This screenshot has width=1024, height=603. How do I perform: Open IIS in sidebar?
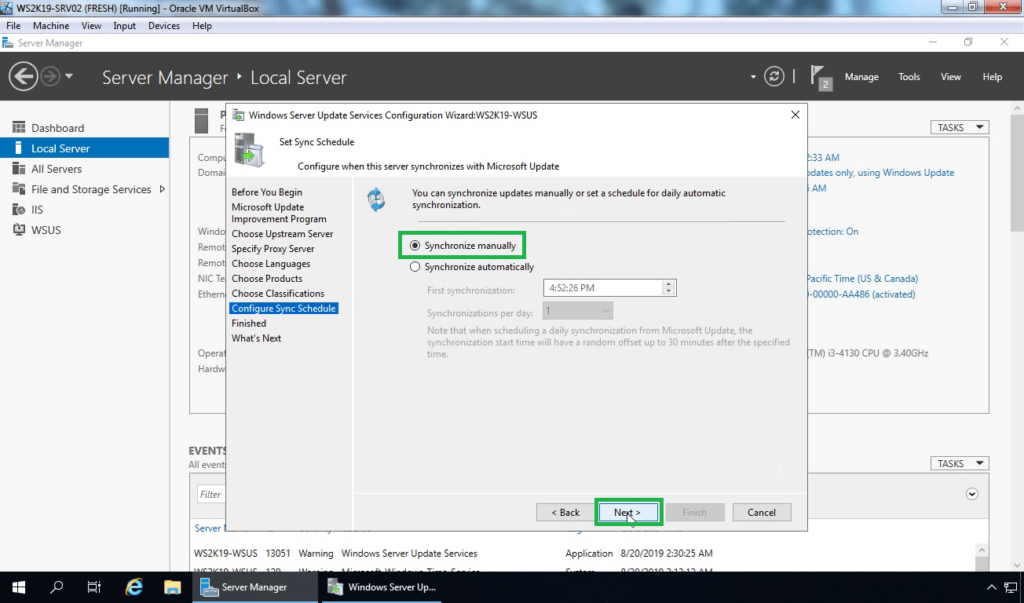point(37,210)
